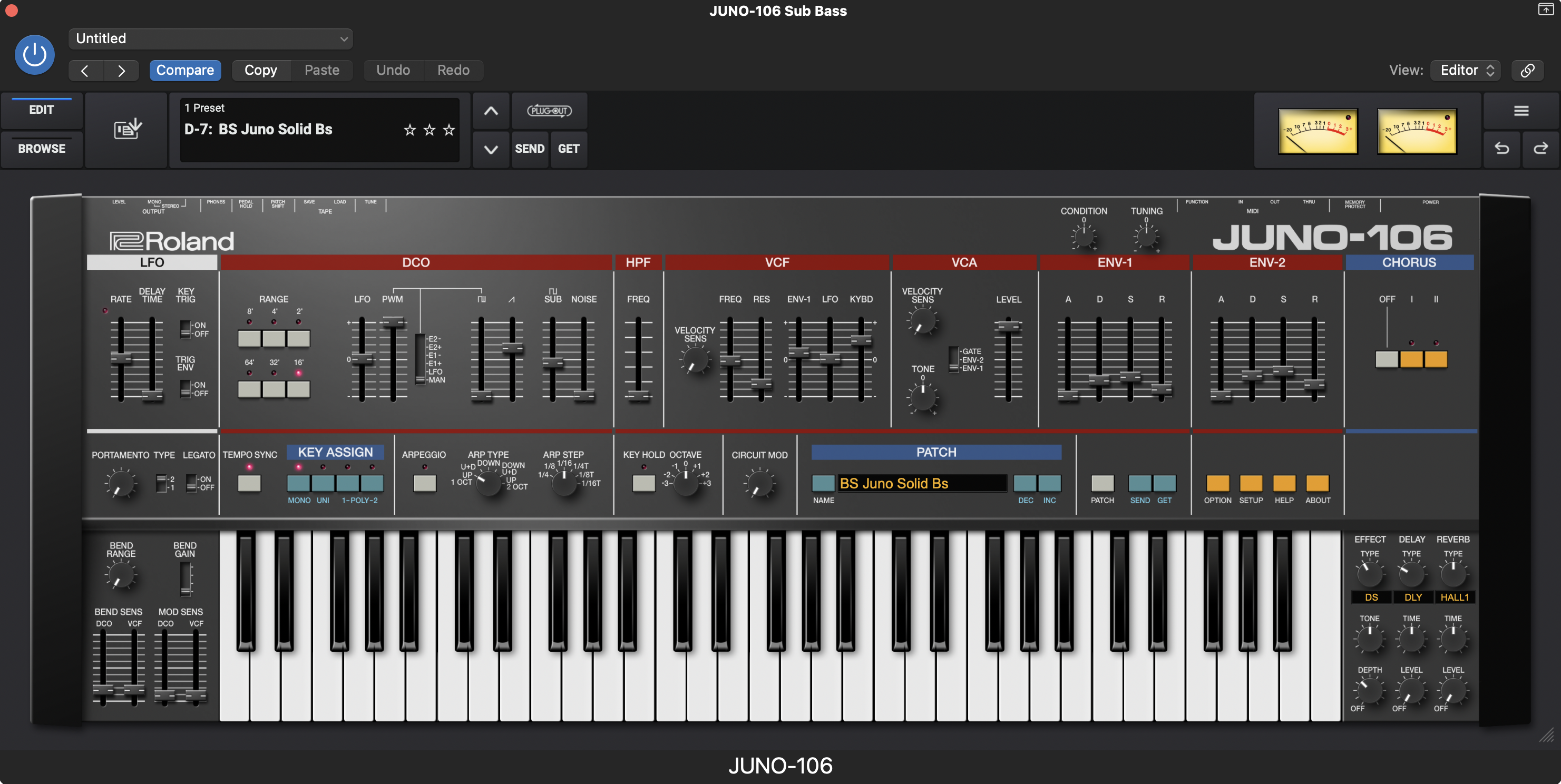The width and height of the screenshot is (1561, 784).
Task: Click the patch DEC button
Action: [1025, 483]
